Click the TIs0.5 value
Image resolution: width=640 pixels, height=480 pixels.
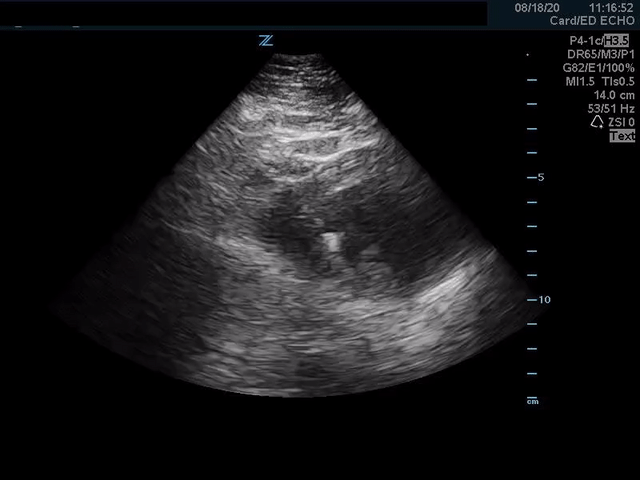tap(618, 82)
